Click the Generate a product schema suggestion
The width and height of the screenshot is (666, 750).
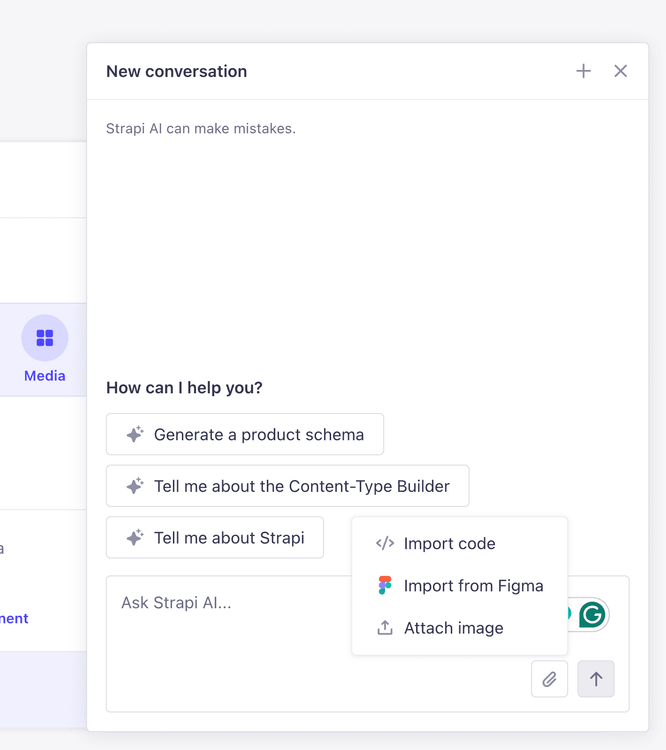click(x=245, y=434)
